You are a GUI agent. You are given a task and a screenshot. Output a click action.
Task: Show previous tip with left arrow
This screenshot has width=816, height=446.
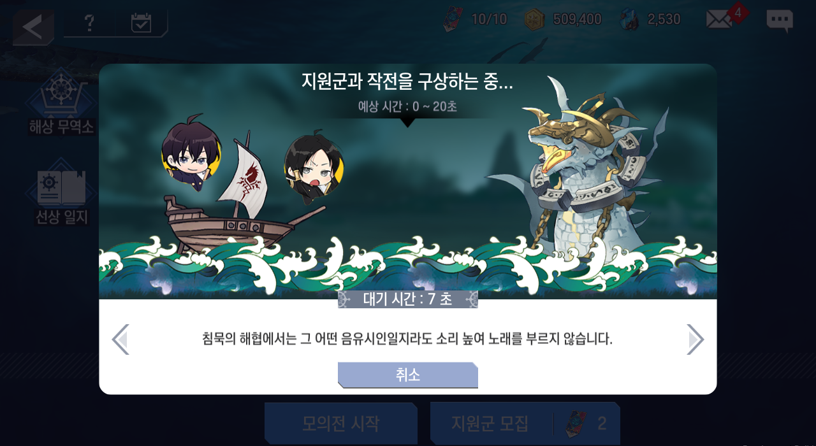[x=121, y=339]
